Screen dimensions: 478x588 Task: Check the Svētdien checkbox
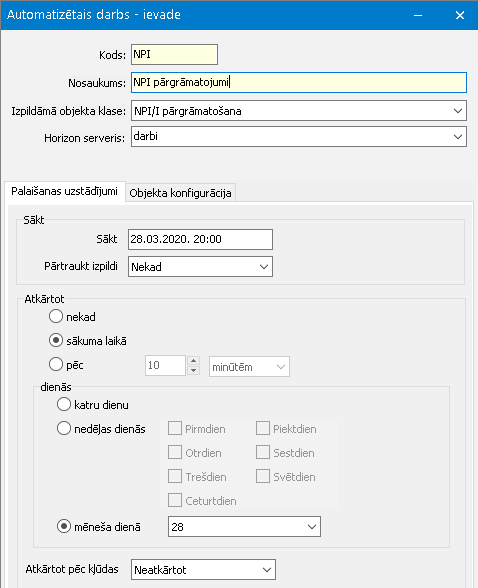(263, 476)
